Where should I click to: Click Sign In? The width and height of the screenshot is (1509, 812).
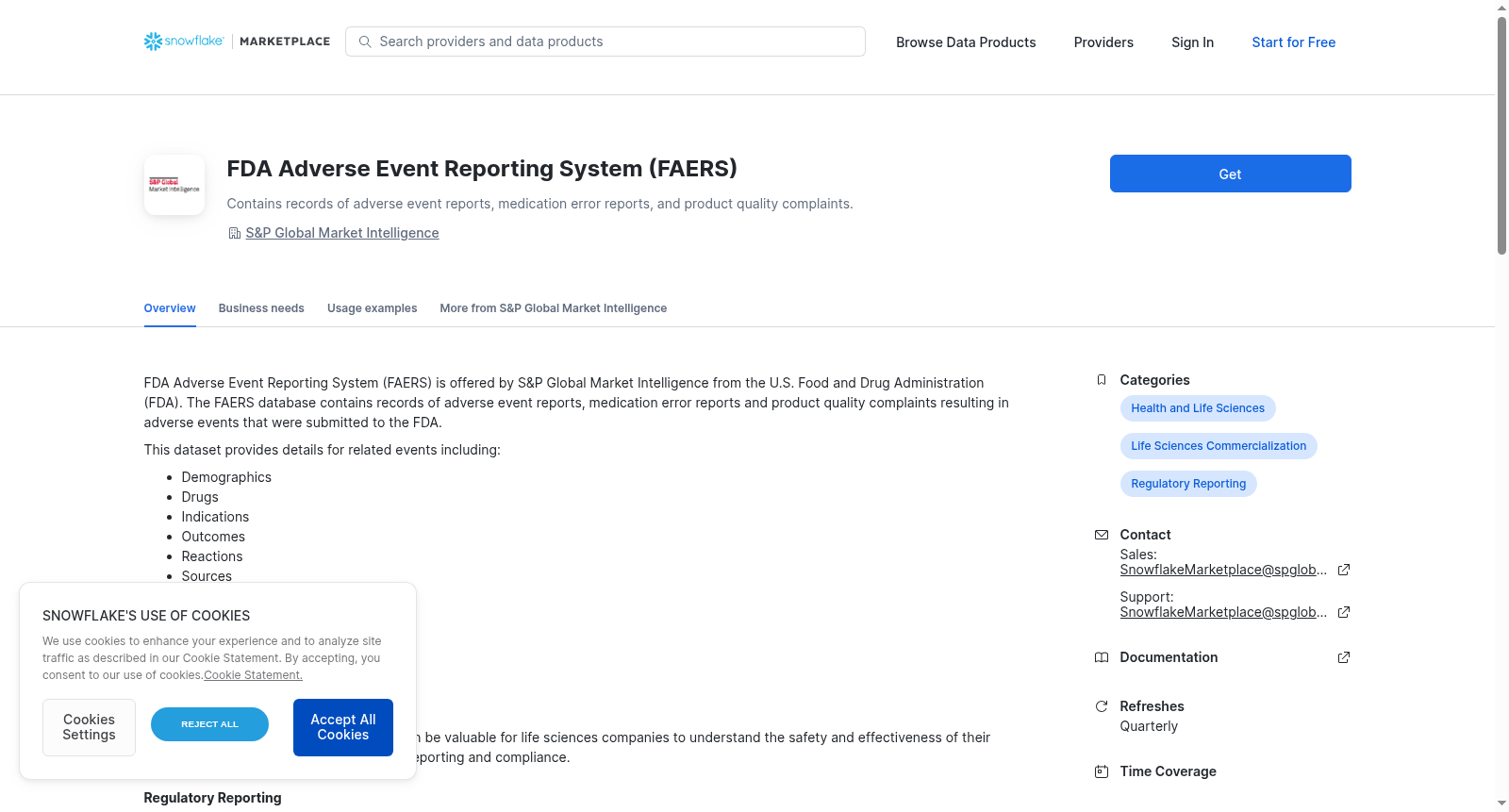[x=1192, y=42]
